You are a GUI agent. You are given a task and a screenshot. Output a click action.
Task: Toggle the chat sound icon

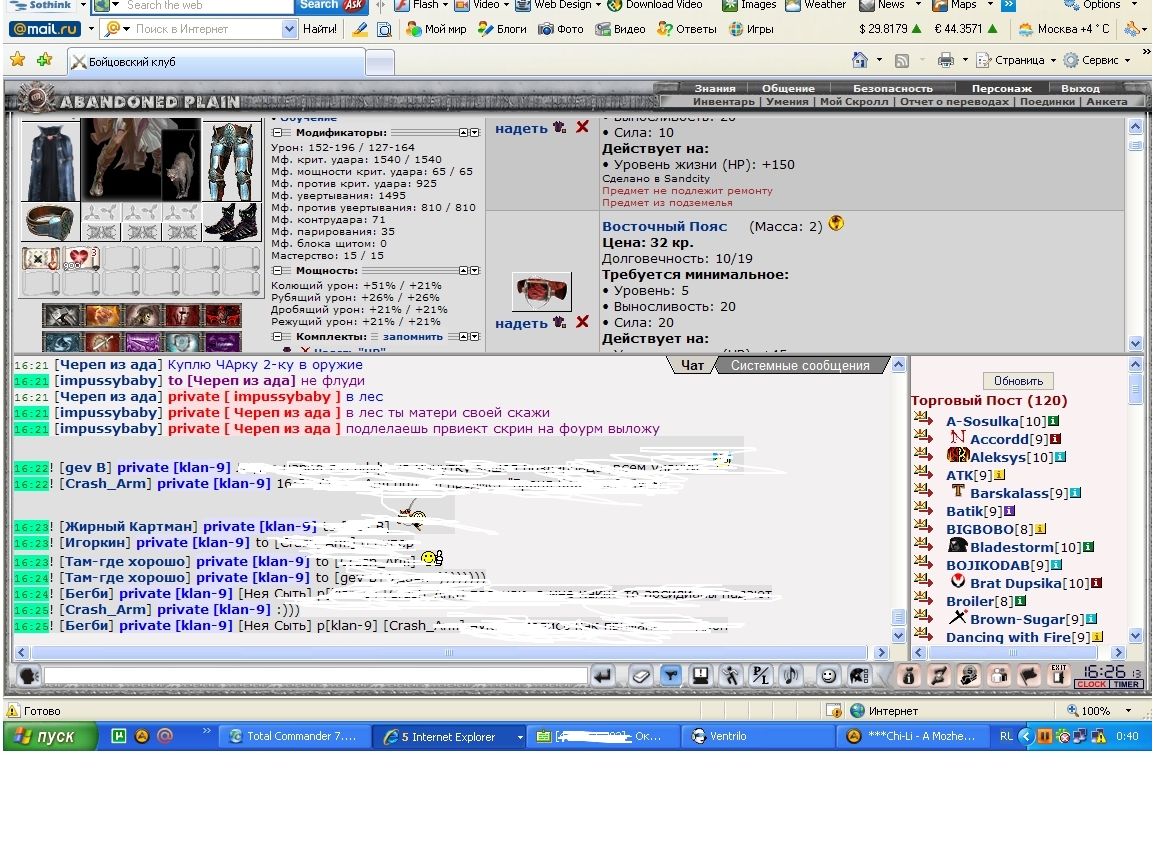(791, 675)
